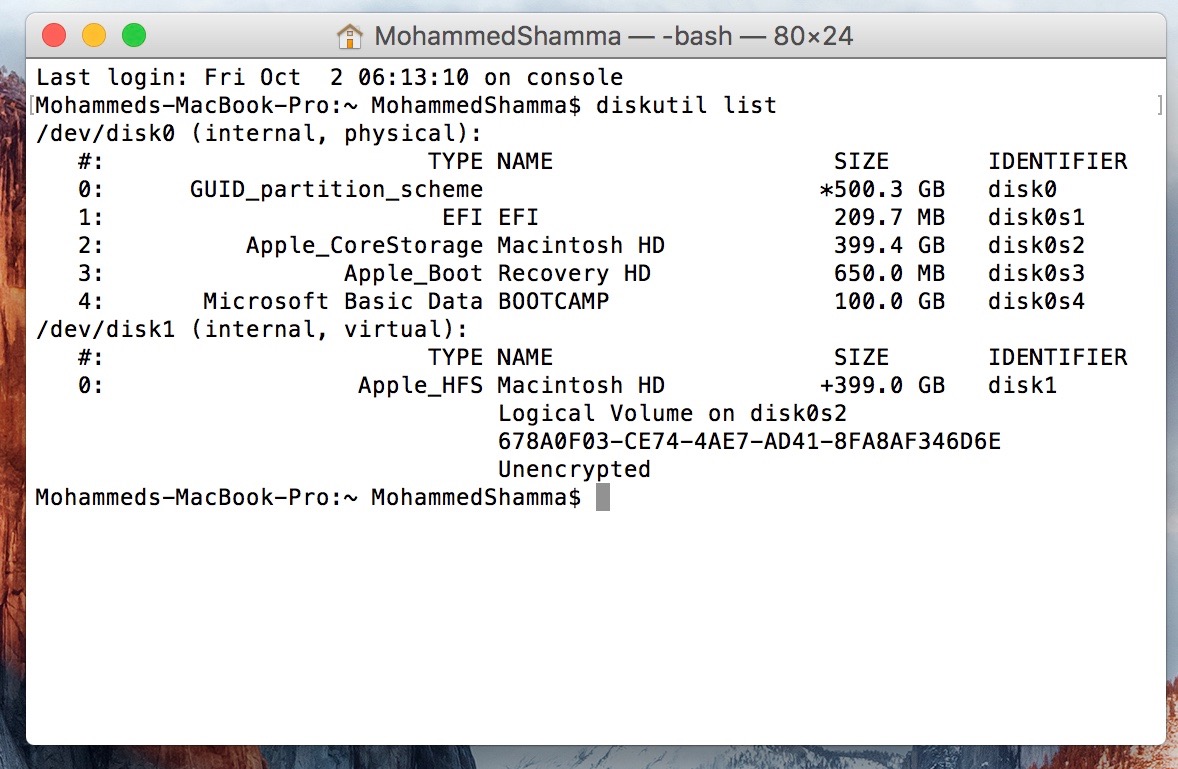Click the 'diskutil list' command text
This screenshot has height=769, width=1178.
(686, 105)
